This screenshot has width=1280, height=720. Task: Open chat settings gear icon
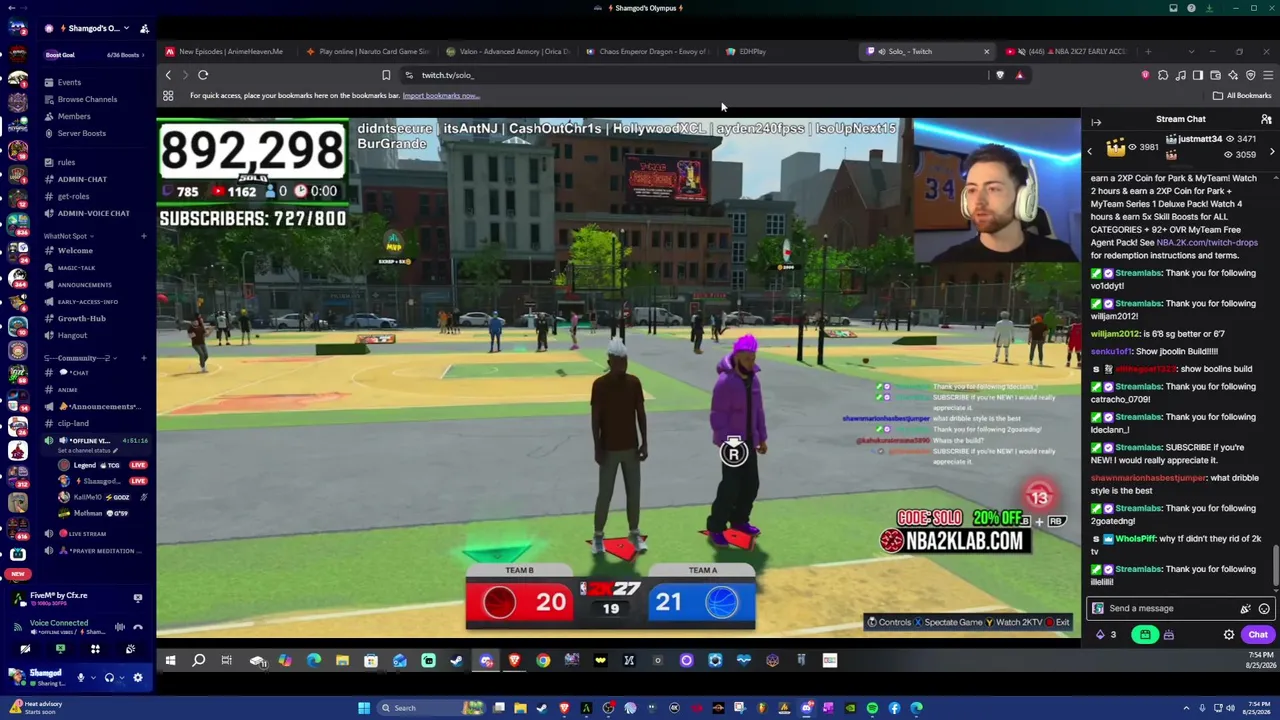point(1229,635)
